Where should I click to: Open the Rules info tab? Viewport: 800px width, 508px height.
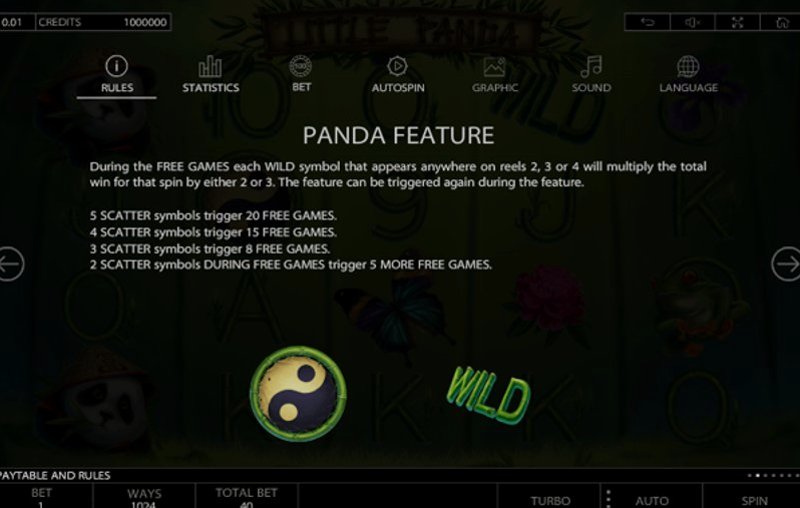coord(116,74)
